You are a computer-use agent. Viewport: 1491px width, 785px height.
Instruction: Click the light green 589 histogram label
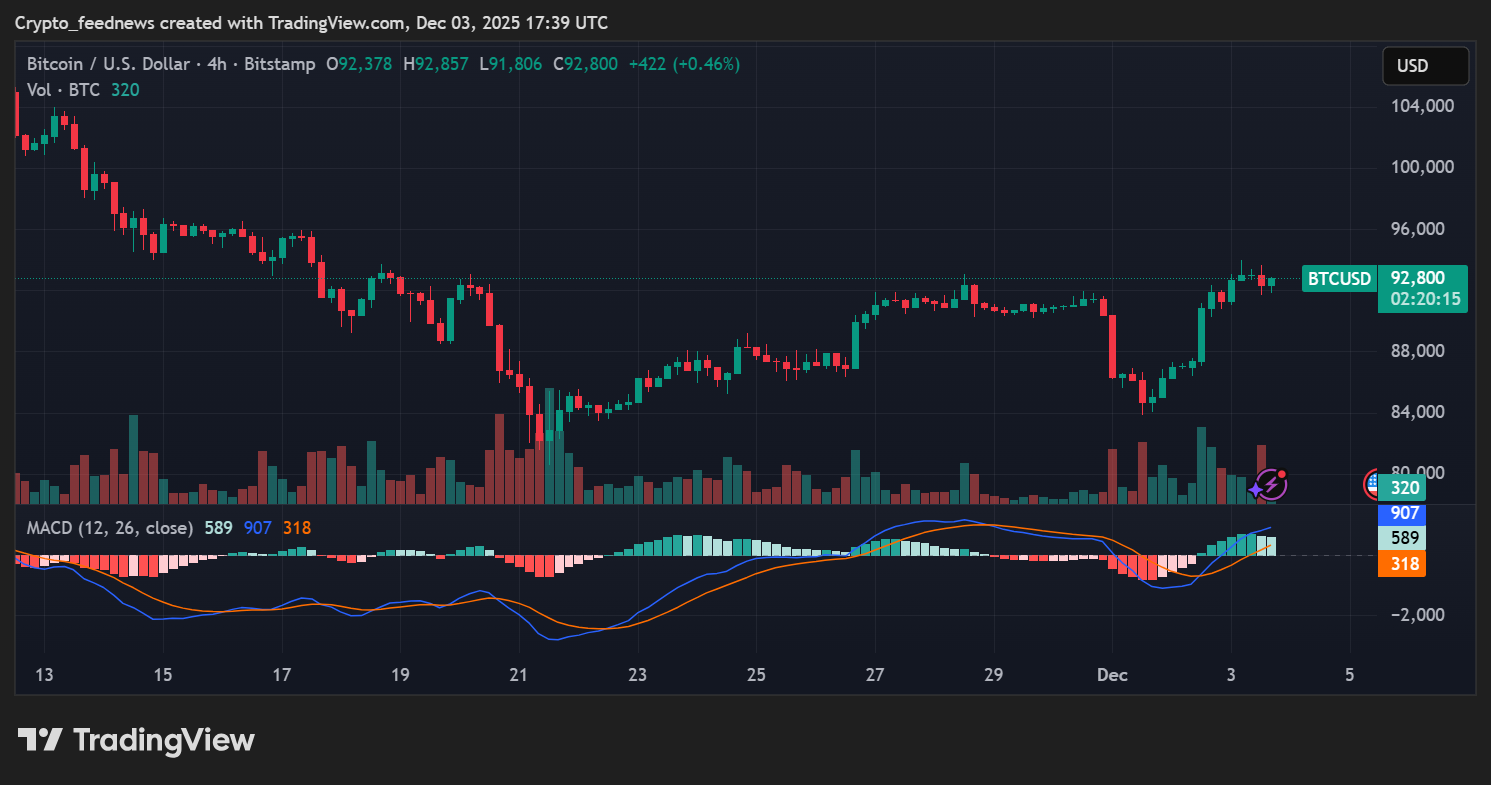click(1405, 538)
